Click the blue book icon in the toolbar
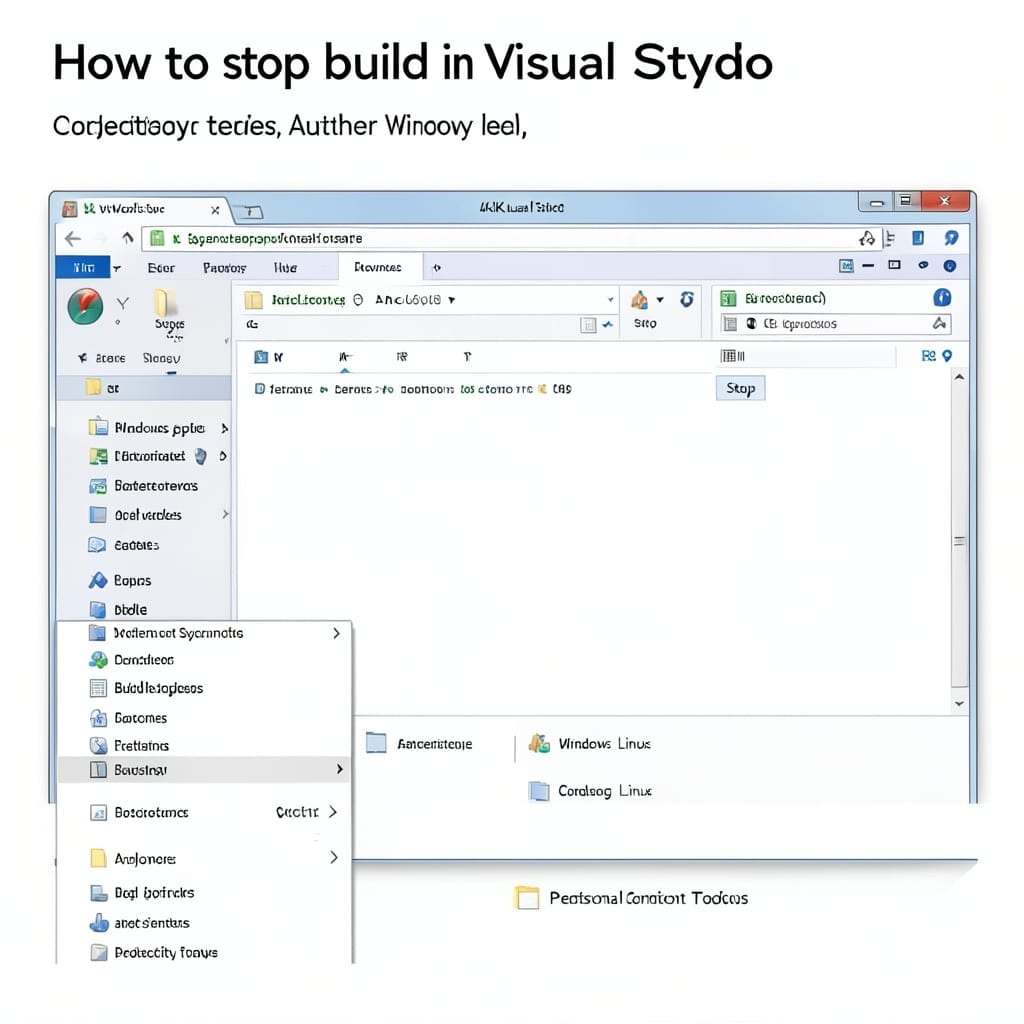The image size is (1024, 1024). point(918,238)
